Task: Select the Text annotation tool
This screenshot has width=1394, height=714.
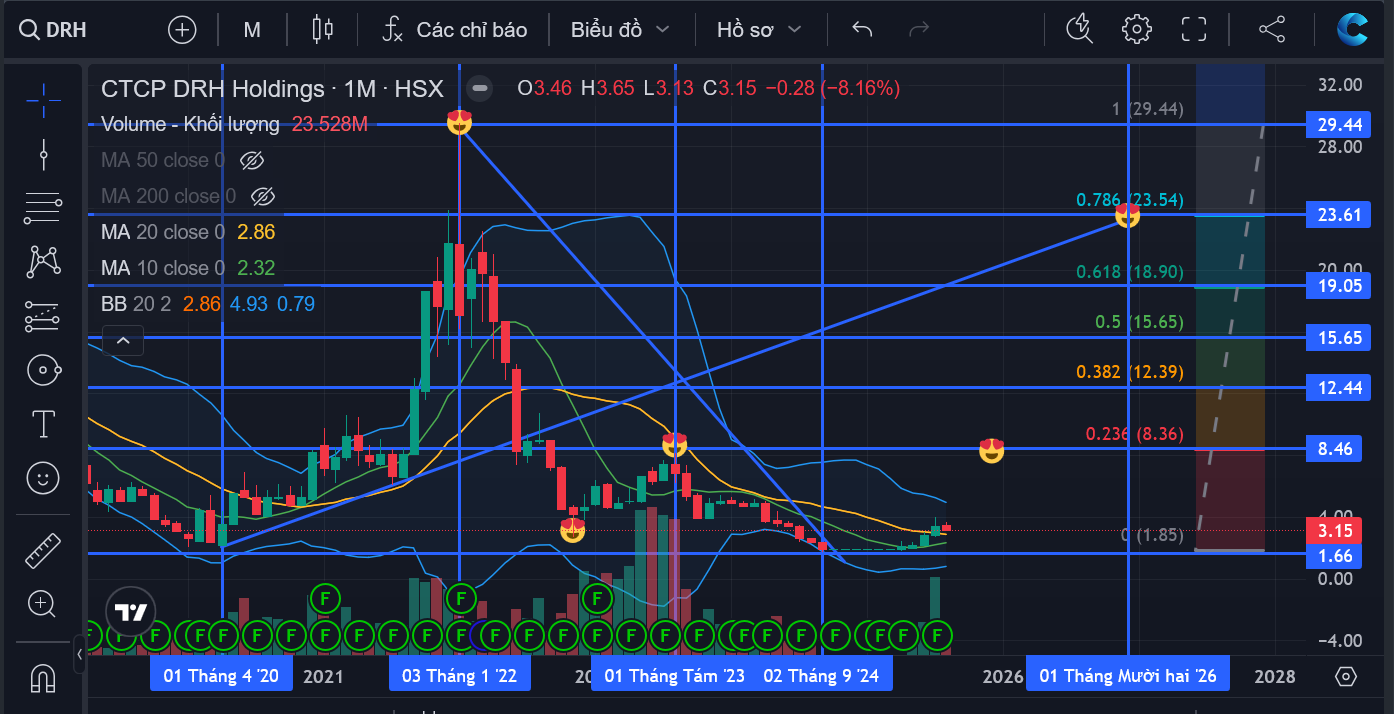Action: (43, 424)
